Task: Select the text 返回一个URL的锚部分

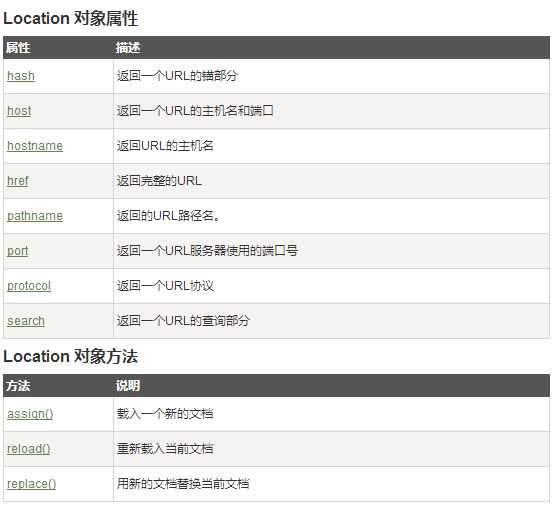Action: (177, 76)
